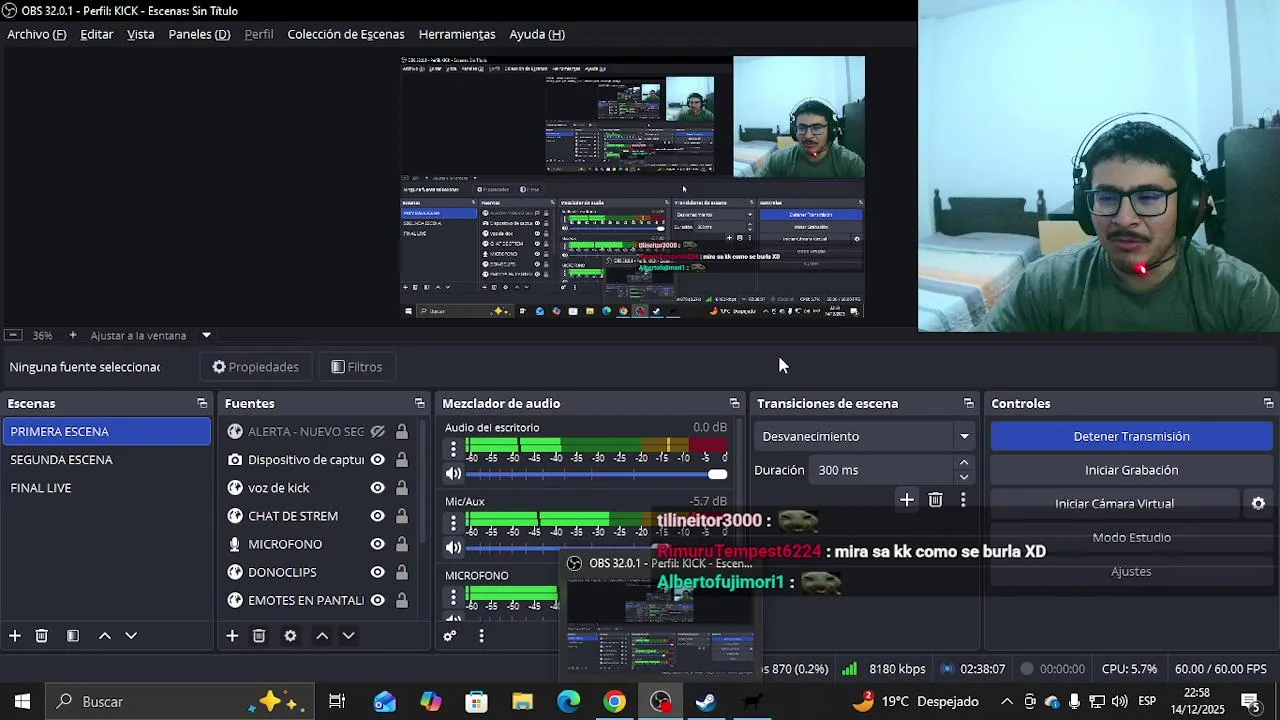
Task: Open the preview scaling dropdown arrow
Action: coord(206,335)
